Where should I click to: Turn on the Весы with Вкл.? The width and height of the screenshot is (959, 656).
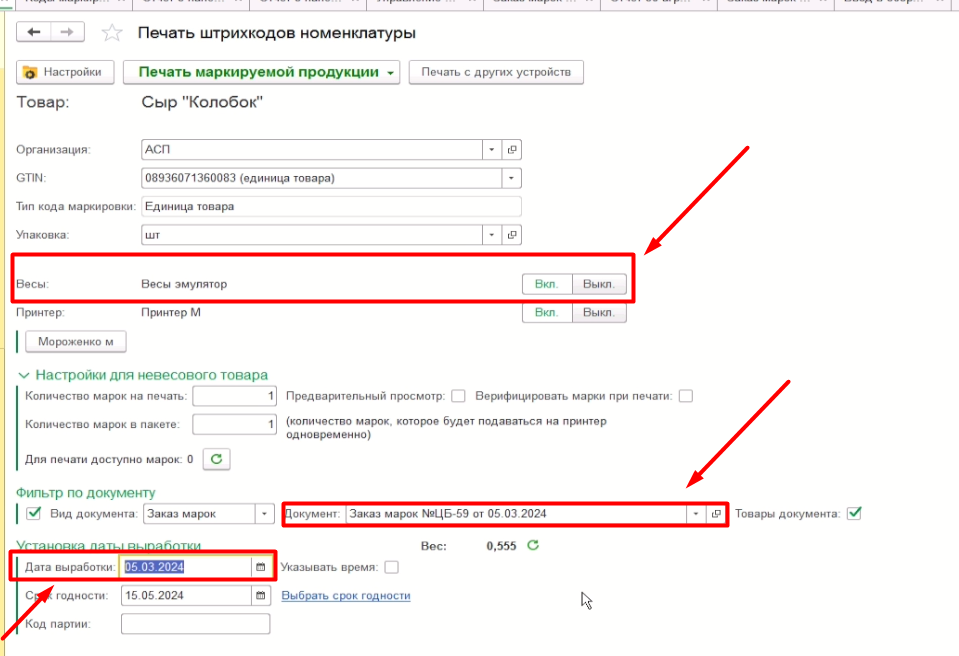547,284
